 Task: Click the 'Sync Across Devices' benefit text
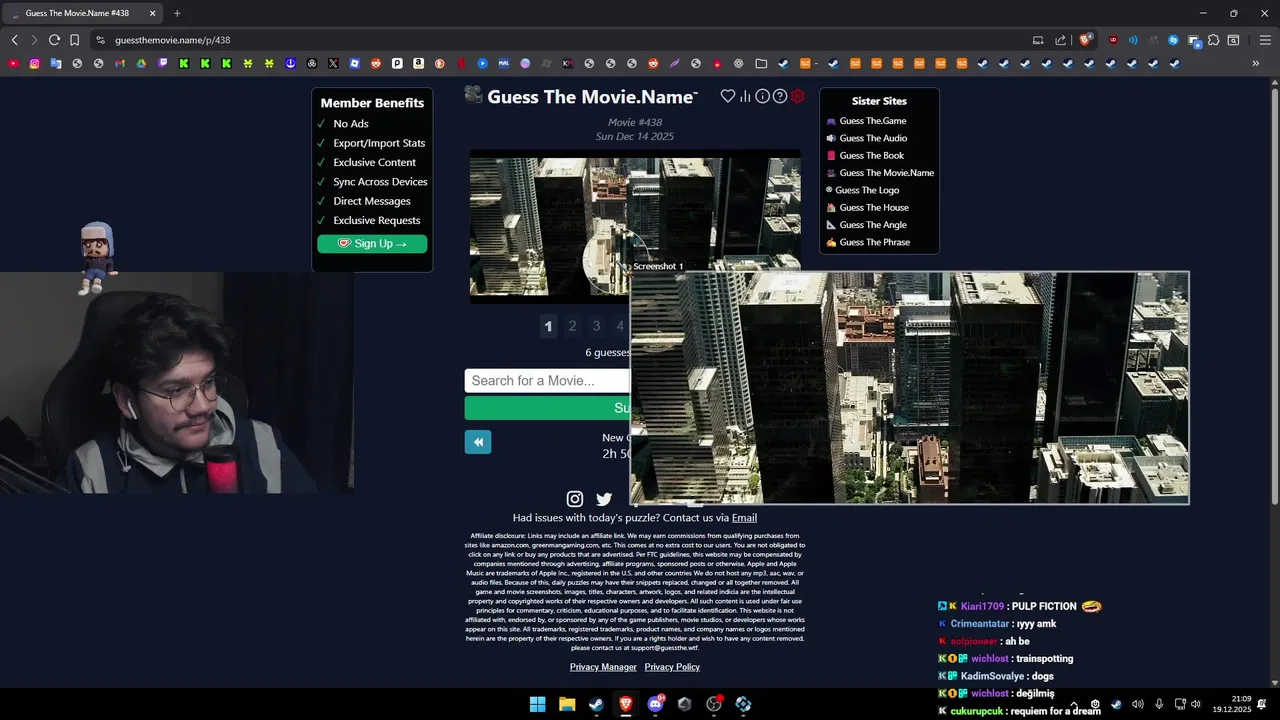380,182
